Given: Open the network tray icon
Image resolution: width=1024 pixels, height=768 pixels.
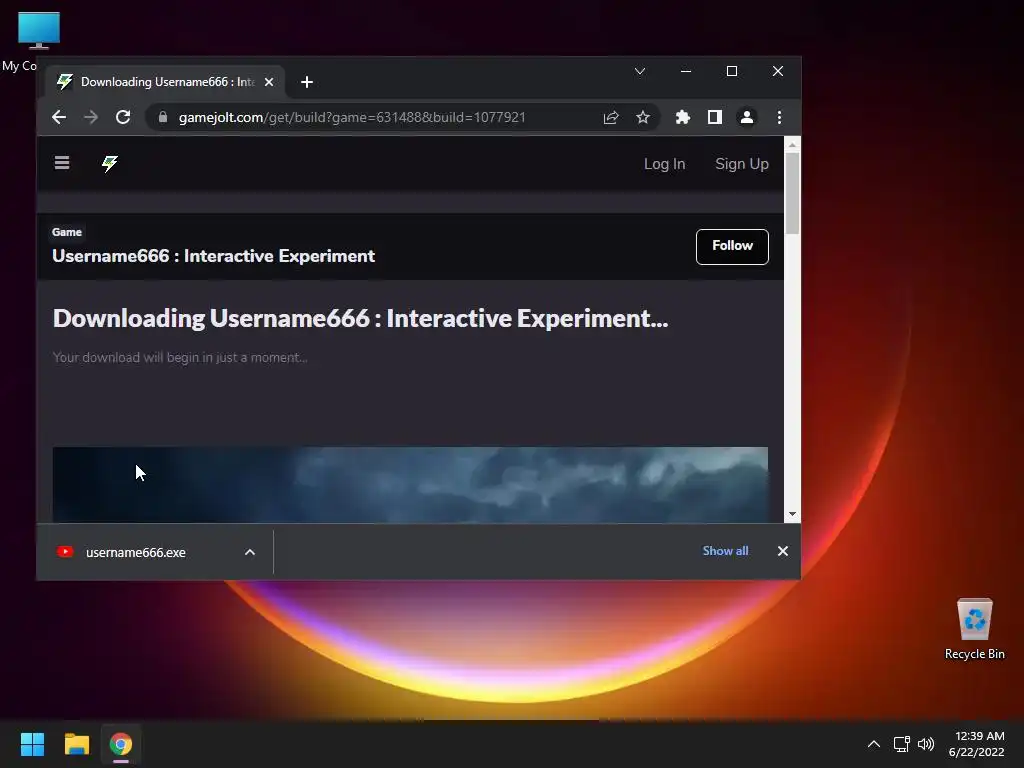Looking at the screenshot, I should pyautogui.click(x=902, y=744).
